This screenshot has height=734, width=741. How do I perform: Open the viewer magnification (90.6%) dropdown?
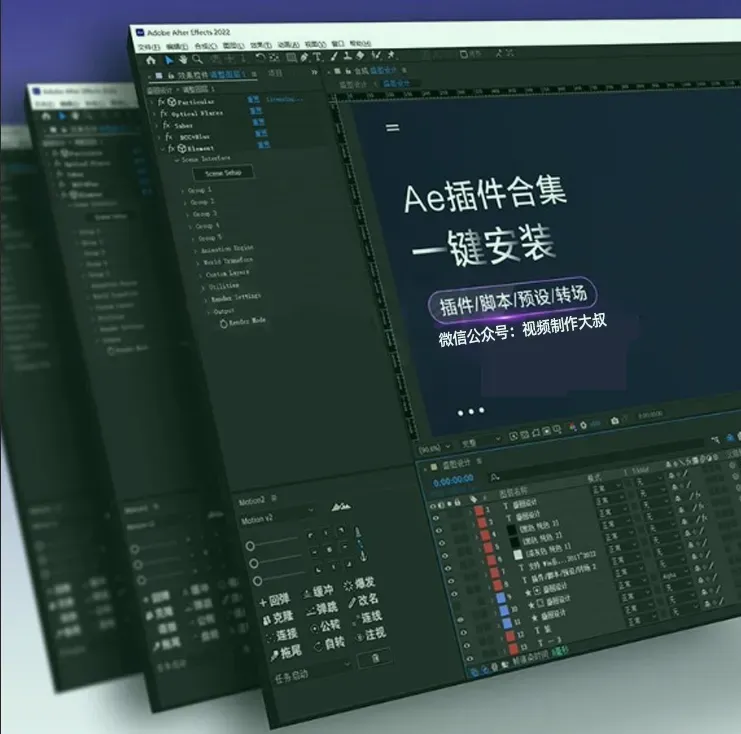click(x=435, y=447)
